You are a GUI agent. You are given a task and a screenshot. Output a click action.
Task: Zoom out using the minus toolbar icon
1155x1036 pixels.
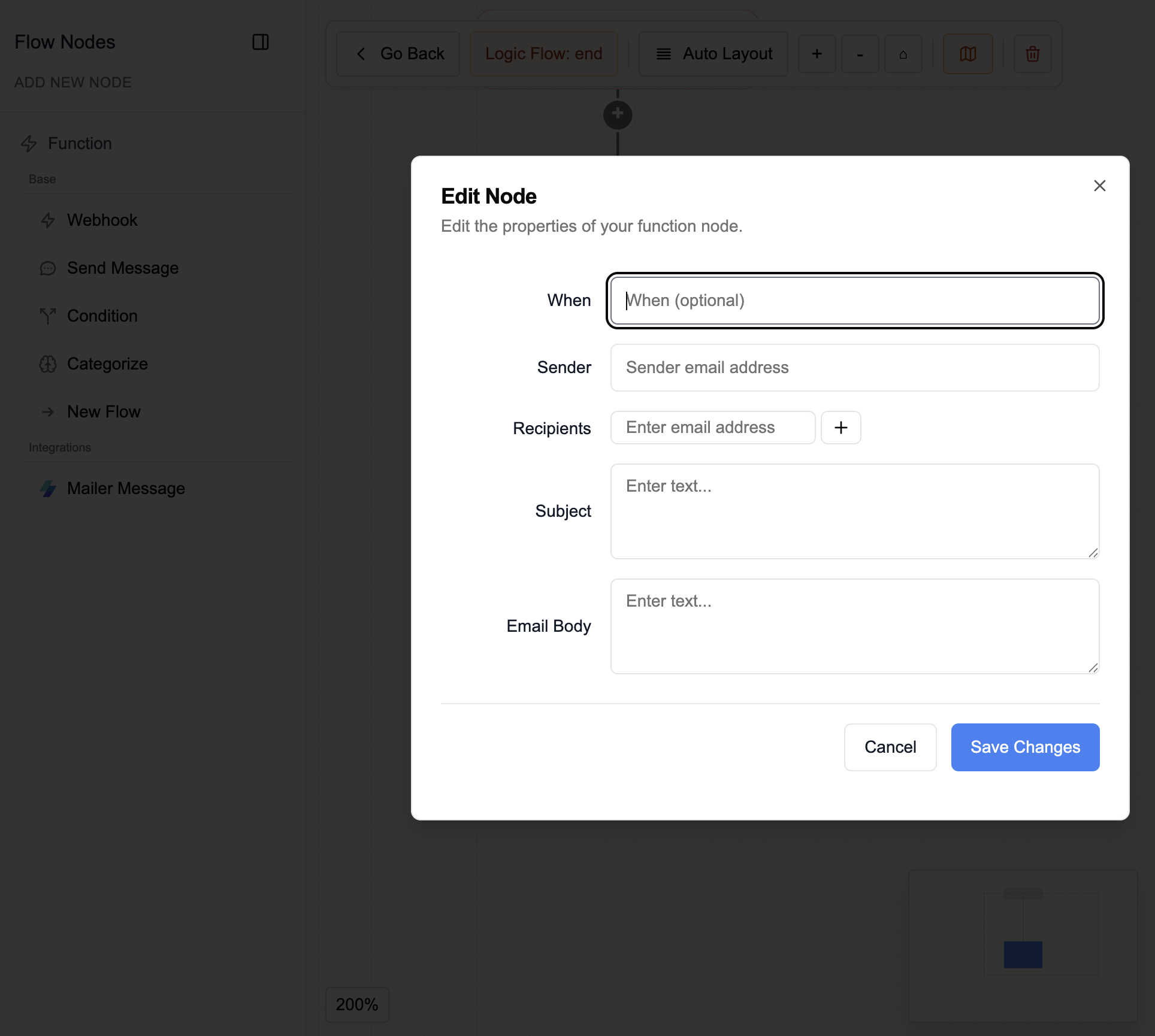(860, 54)
